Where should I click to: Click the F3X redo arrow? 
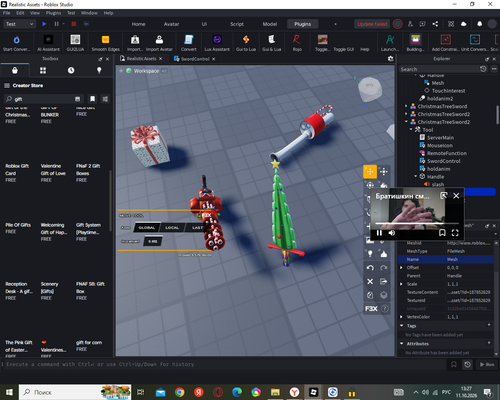pyautogui.click(x=384, y=268)
